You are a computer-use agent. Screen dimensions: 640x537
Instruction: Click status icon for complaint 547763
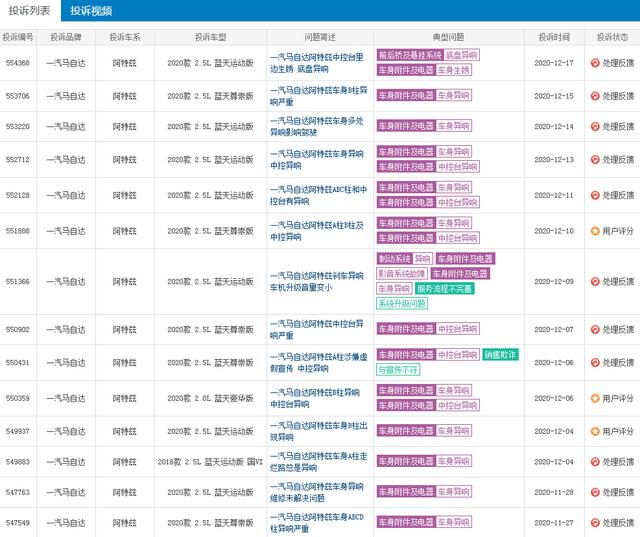coord(595,492)
